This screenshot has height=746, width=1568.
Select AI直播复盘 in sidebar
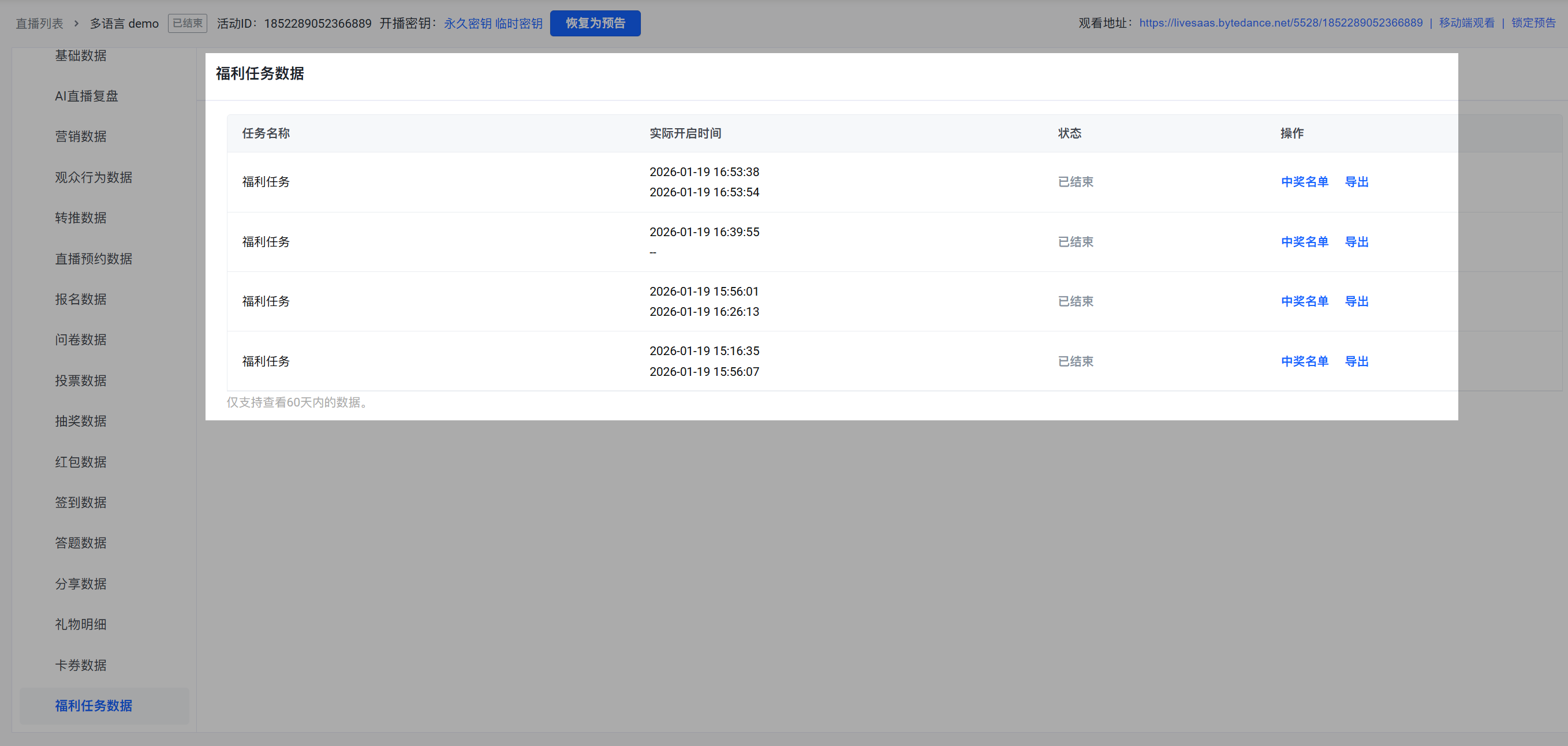pyautogui.click(x=87, y=96)
